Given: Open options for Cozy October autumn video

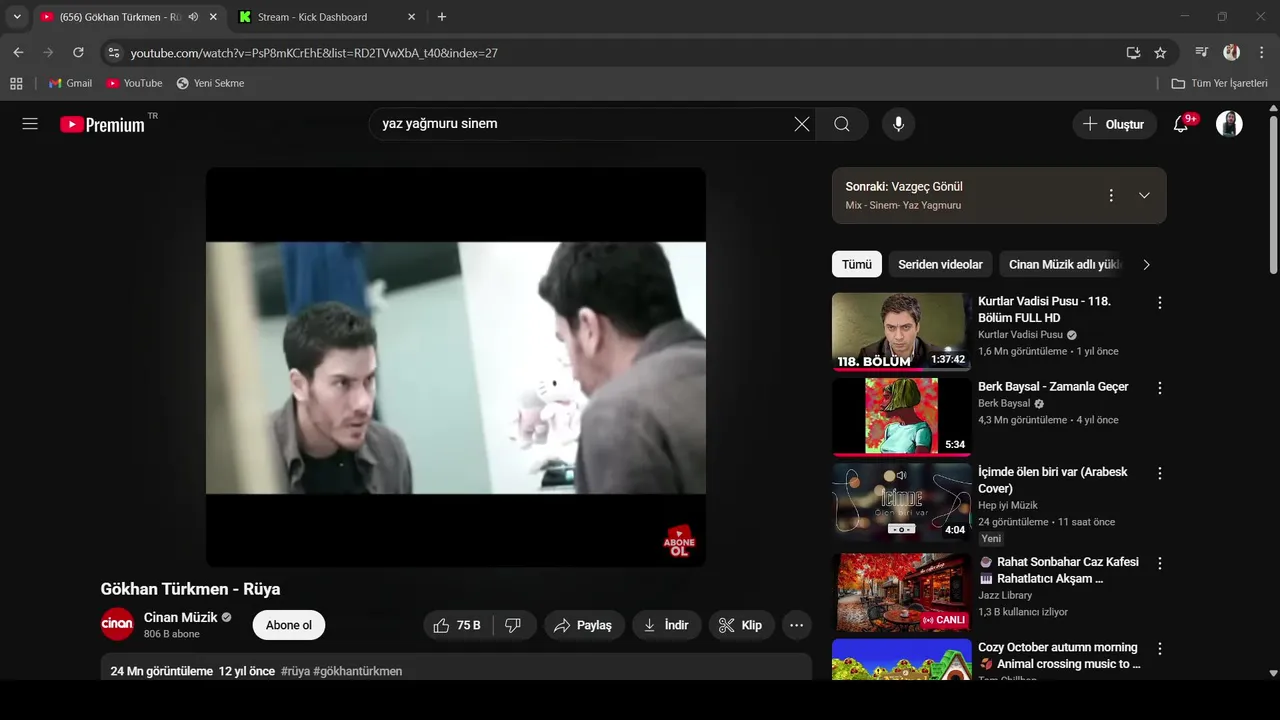Looking at the screenshot, I should tap(1160, 649).
